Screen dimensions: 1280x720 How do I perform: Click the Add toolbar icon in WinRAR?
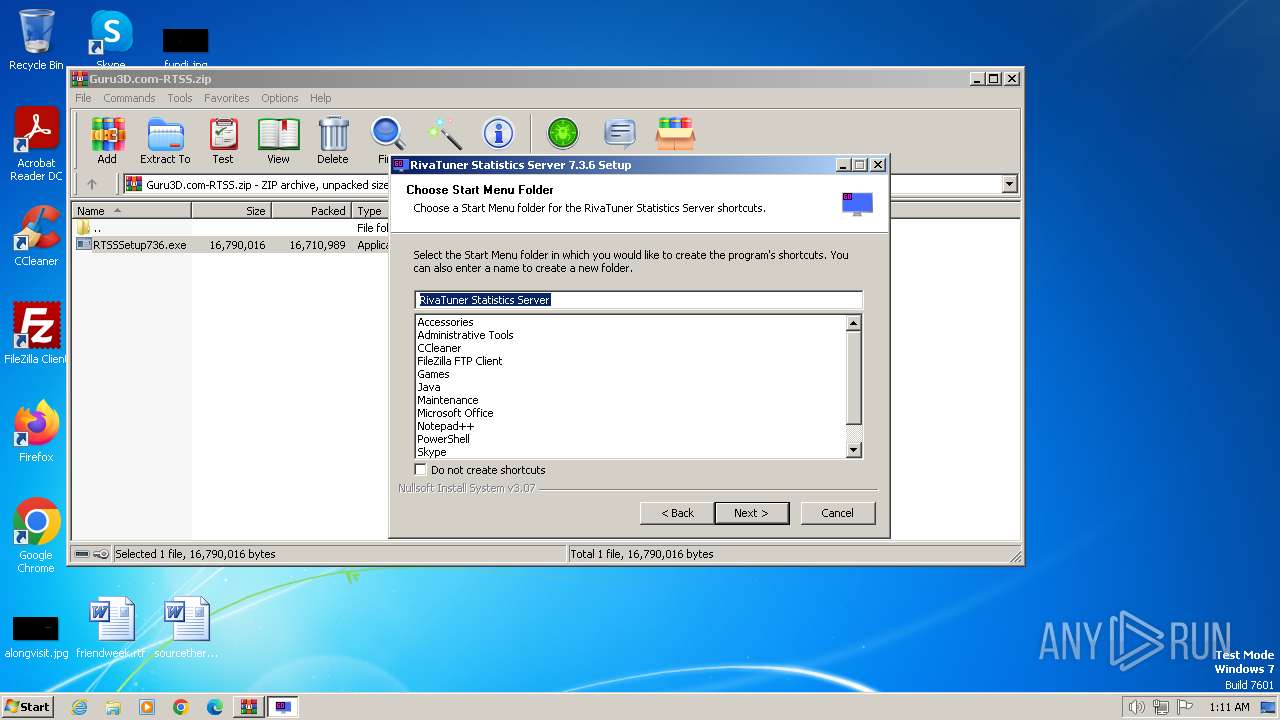pyautogui.click(x=107, y=140)
